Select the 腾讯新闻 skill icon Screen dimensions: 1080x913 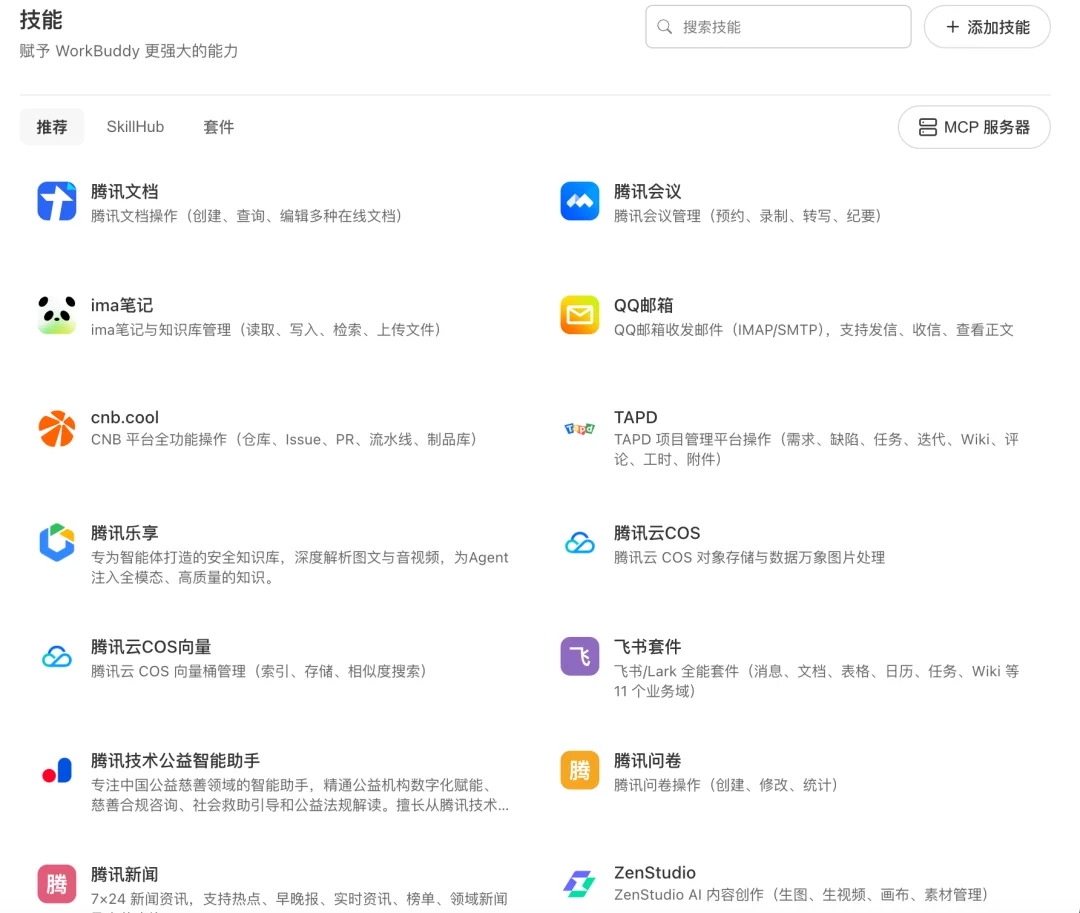56,882
